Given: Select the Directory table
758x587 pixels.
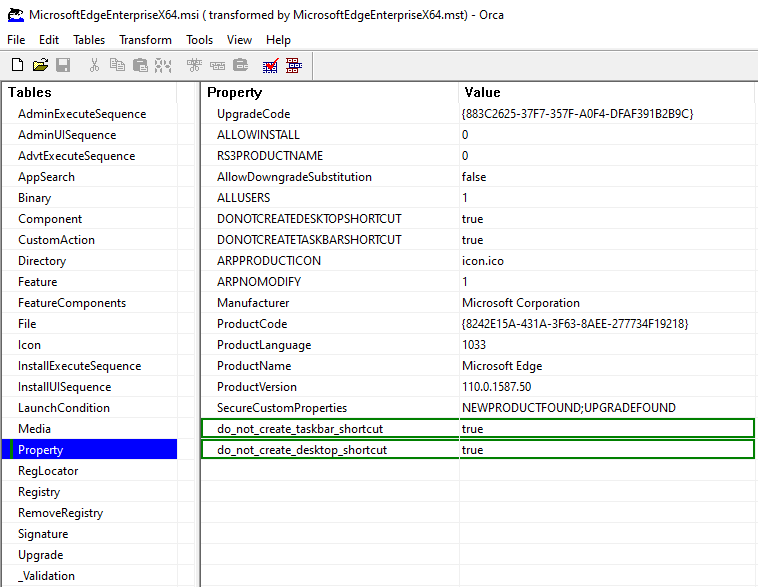Looking at the screenshot, I should click(42, 261).
